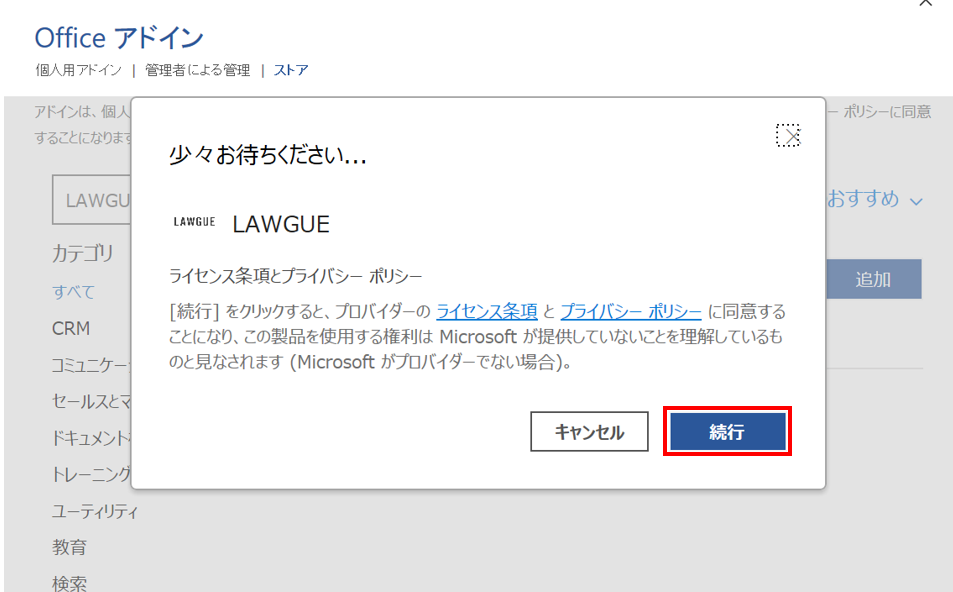Select the ストア tab
Viewport: 953px width, 592px height.
291,70
